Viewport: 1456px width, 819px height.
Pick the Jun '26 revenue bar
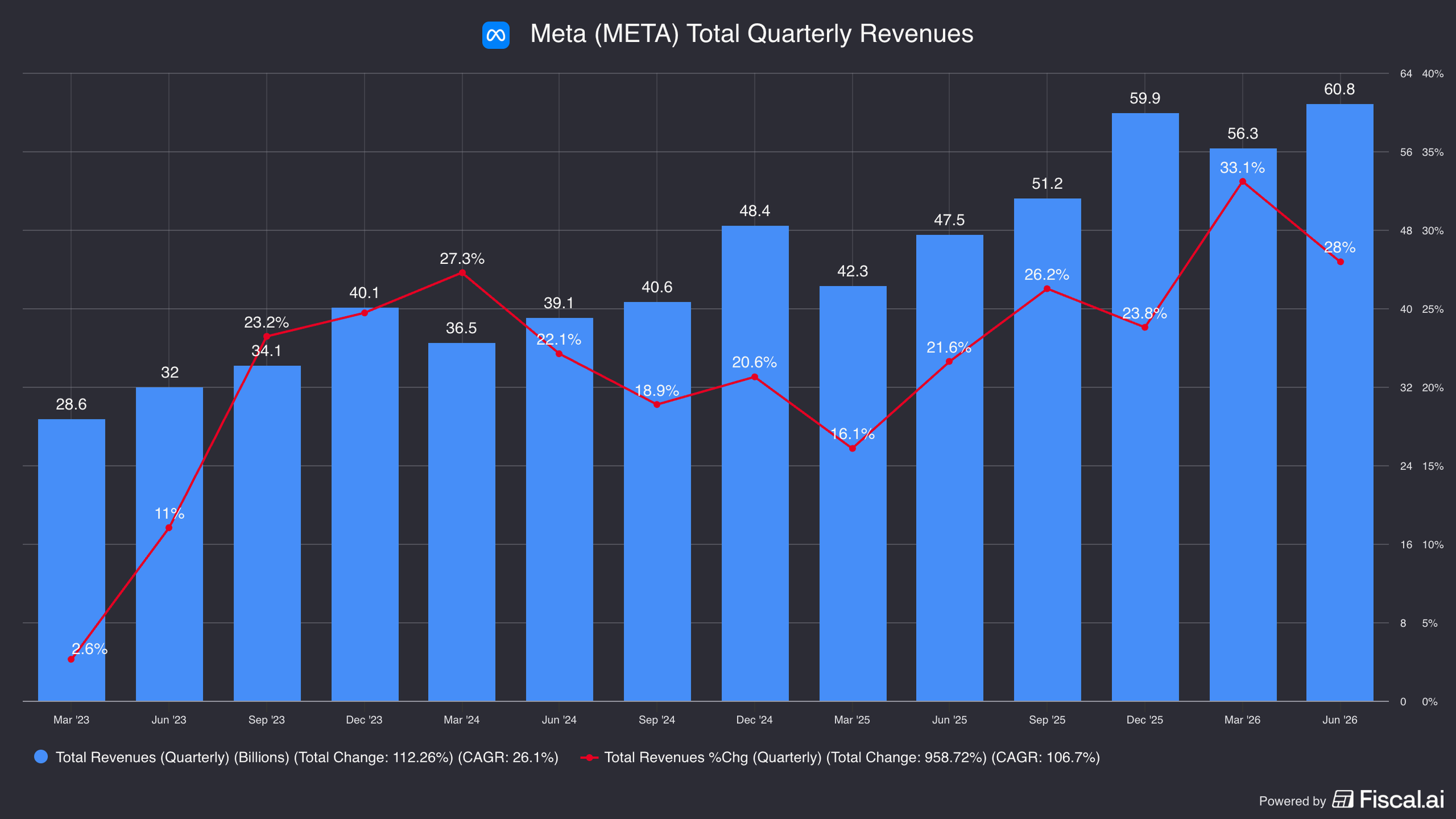pos(1340,403)
